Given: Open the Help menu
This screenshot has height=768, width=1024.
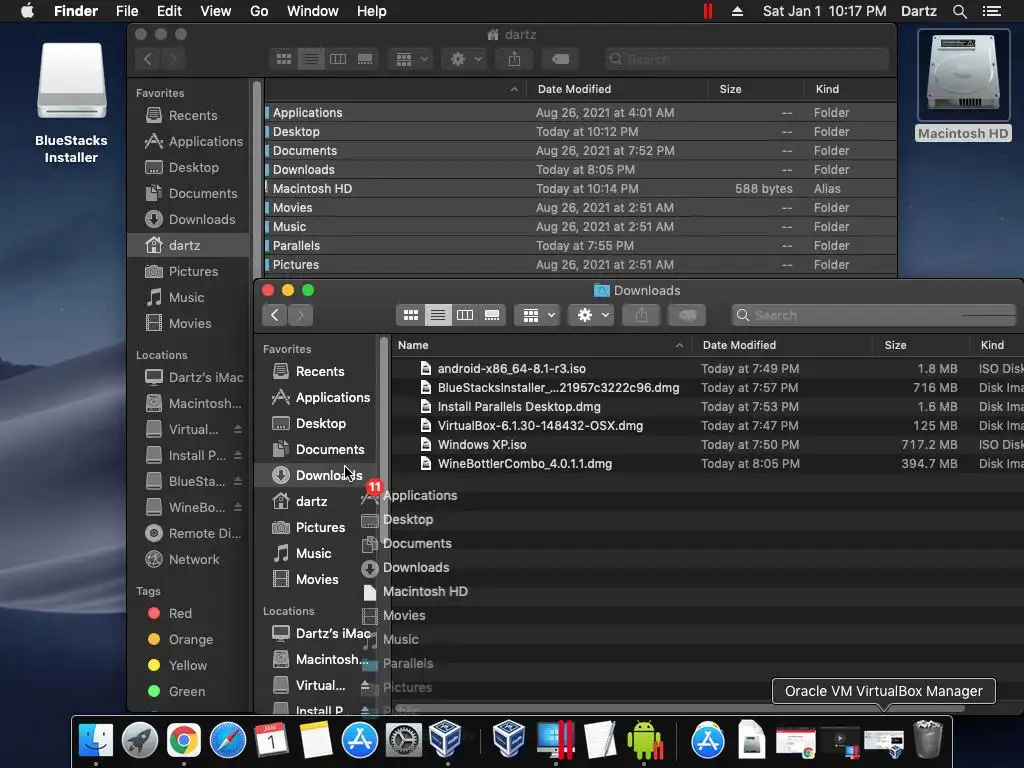Looking at the screenshot, I should point(372,11).
